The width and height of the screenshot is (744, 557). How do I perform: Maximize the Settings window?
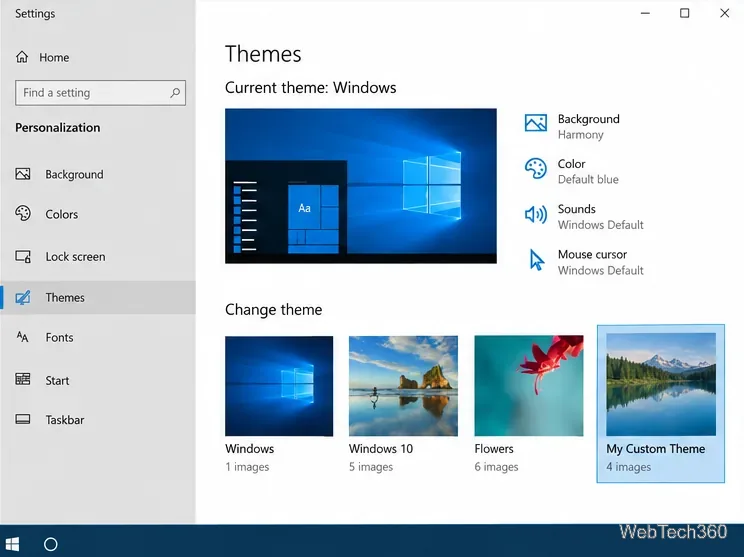[x=685, y=13]
